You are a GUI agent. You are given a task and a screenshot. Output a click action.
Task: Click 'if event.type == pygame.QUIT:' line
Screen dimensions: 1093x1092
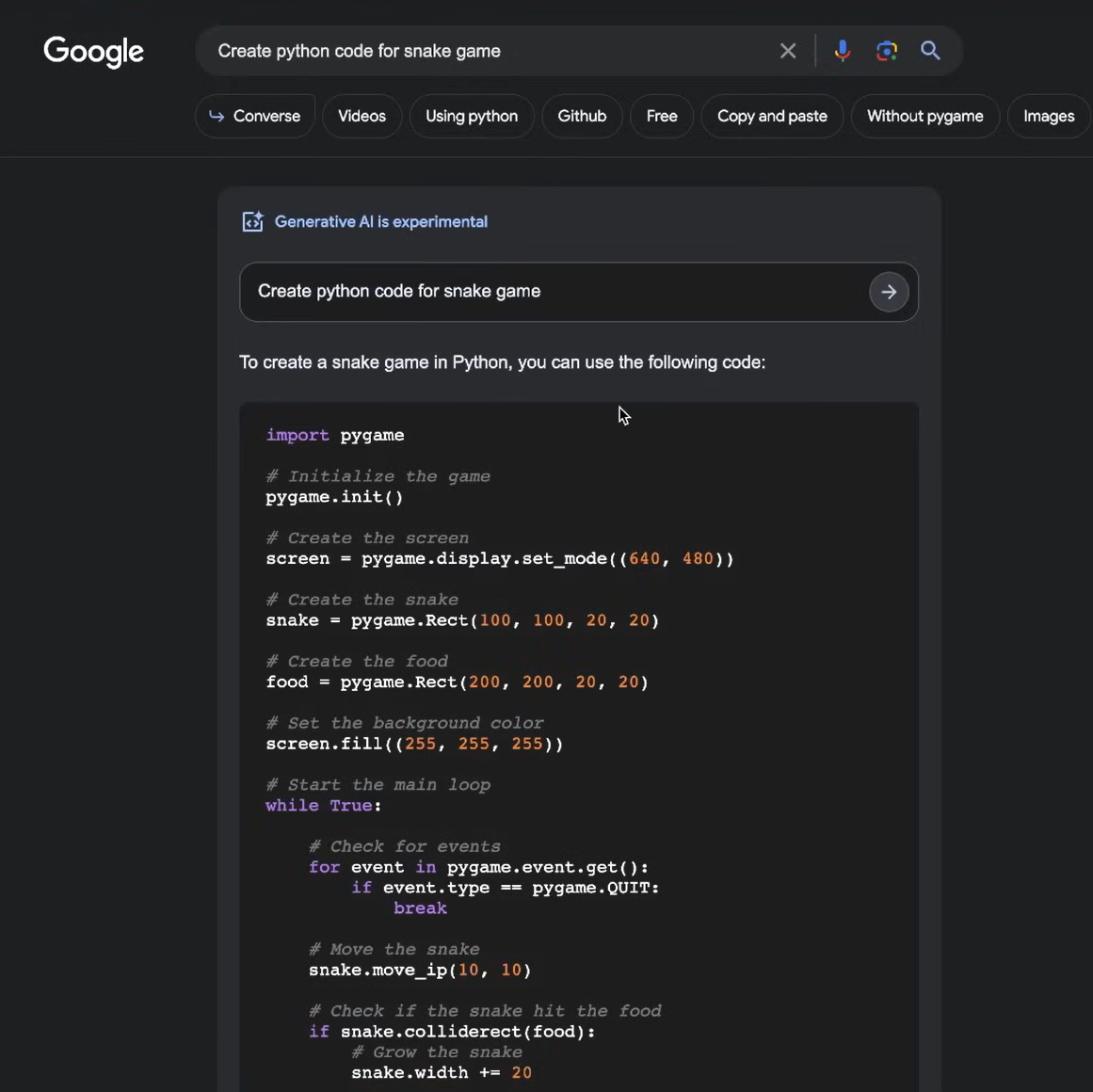[505, 888]
